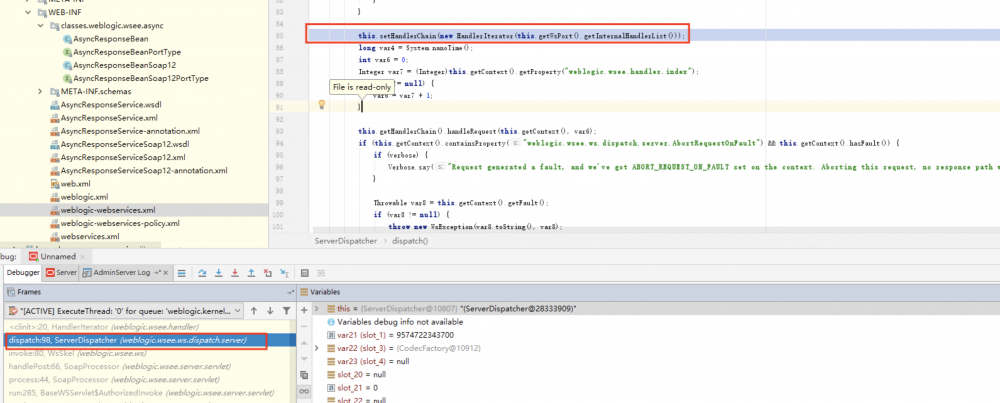Open the ExecuteThread selector dropdown
The image size is (1000, 403).
126,311
